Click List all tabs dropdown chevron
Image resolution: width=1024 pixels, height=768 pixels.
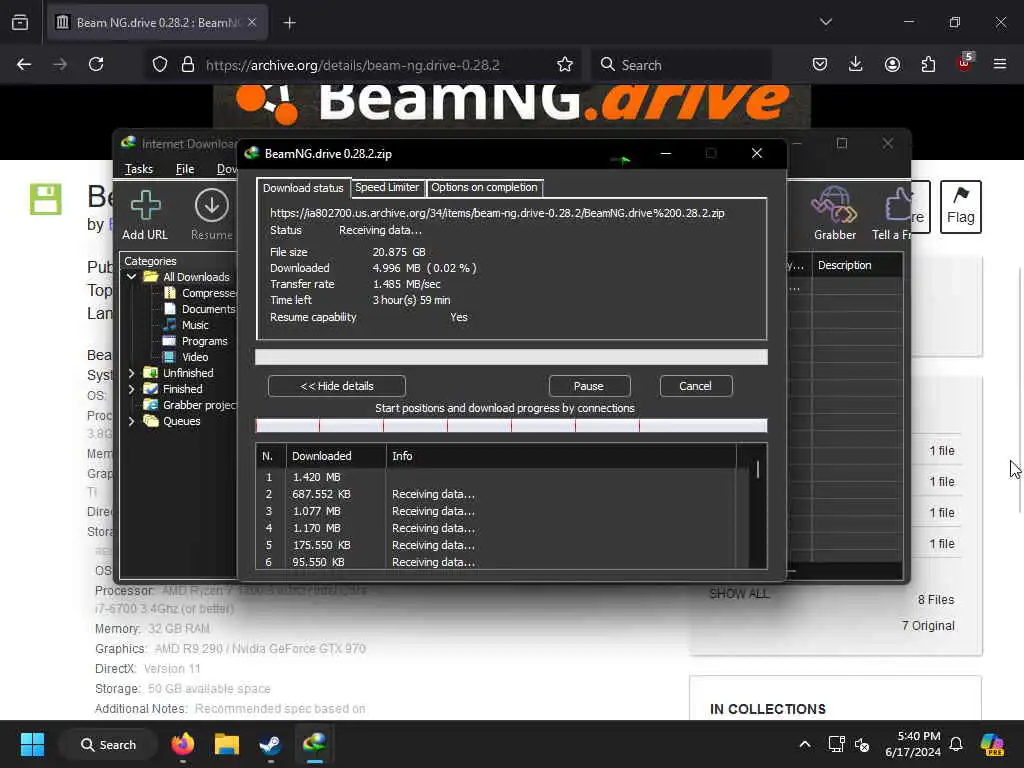825,22
